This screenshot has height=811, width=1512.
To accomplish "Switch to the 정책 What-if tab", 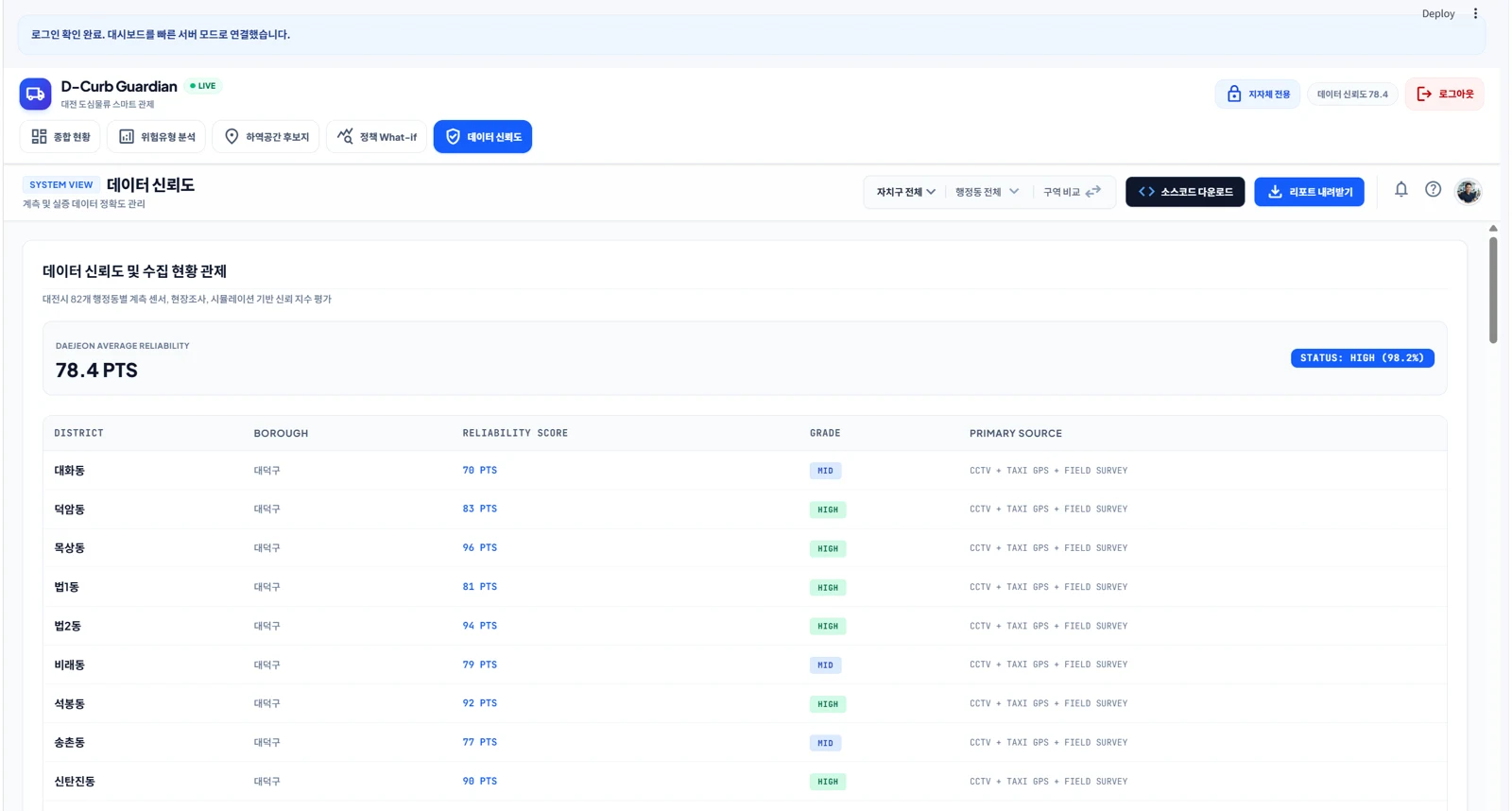I will 377,137.
